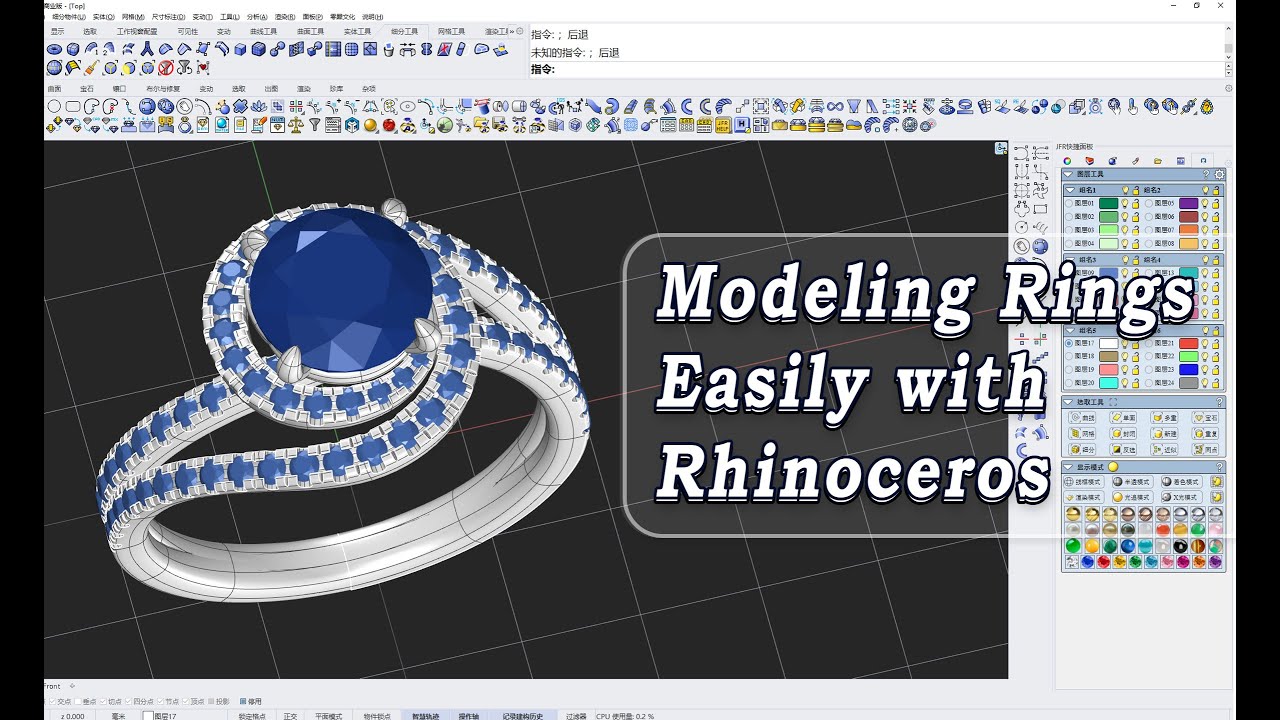
Task: Click the balance scales weight icon
Action: 295,124
